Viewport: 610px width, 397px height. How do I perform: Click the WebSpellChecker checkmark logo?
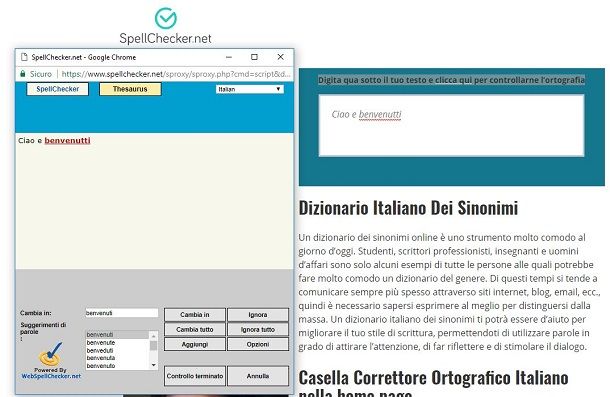tap(50, 353)
